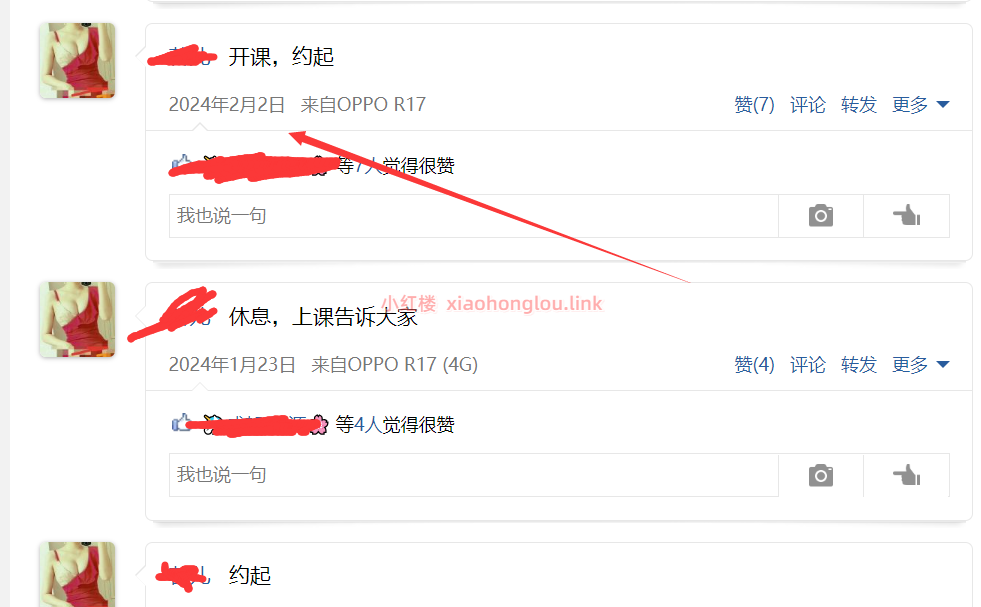Focus 我也说一句 field under Jan 23 post
Viewport: 981px width, 607px height.
pos(474,475)
